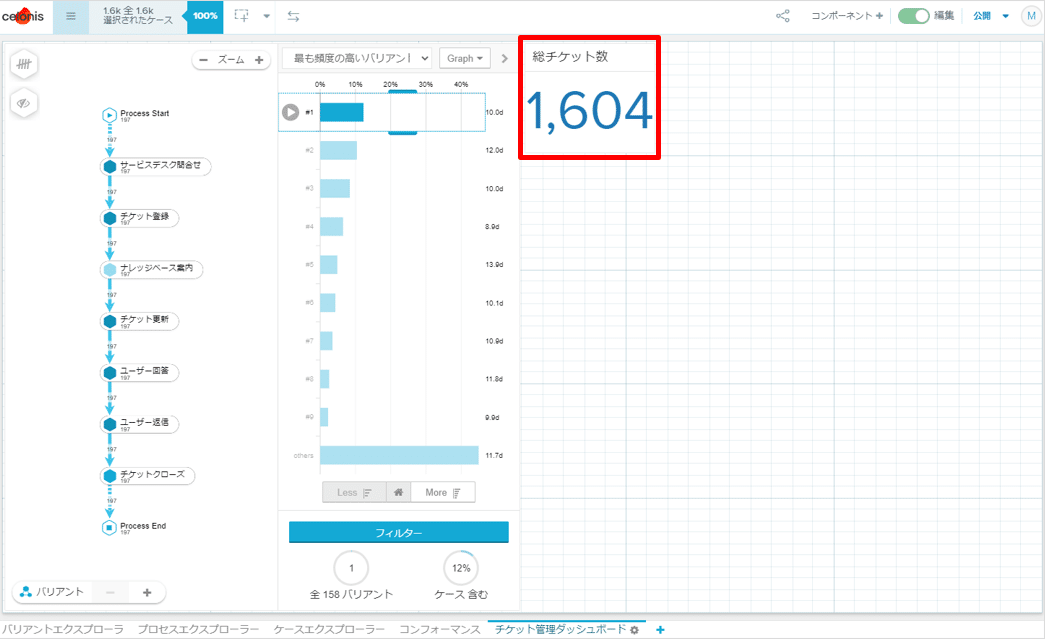Select the variant #3 bar
This screenshot has height=639, width=1047.
[x=335, y=188]
